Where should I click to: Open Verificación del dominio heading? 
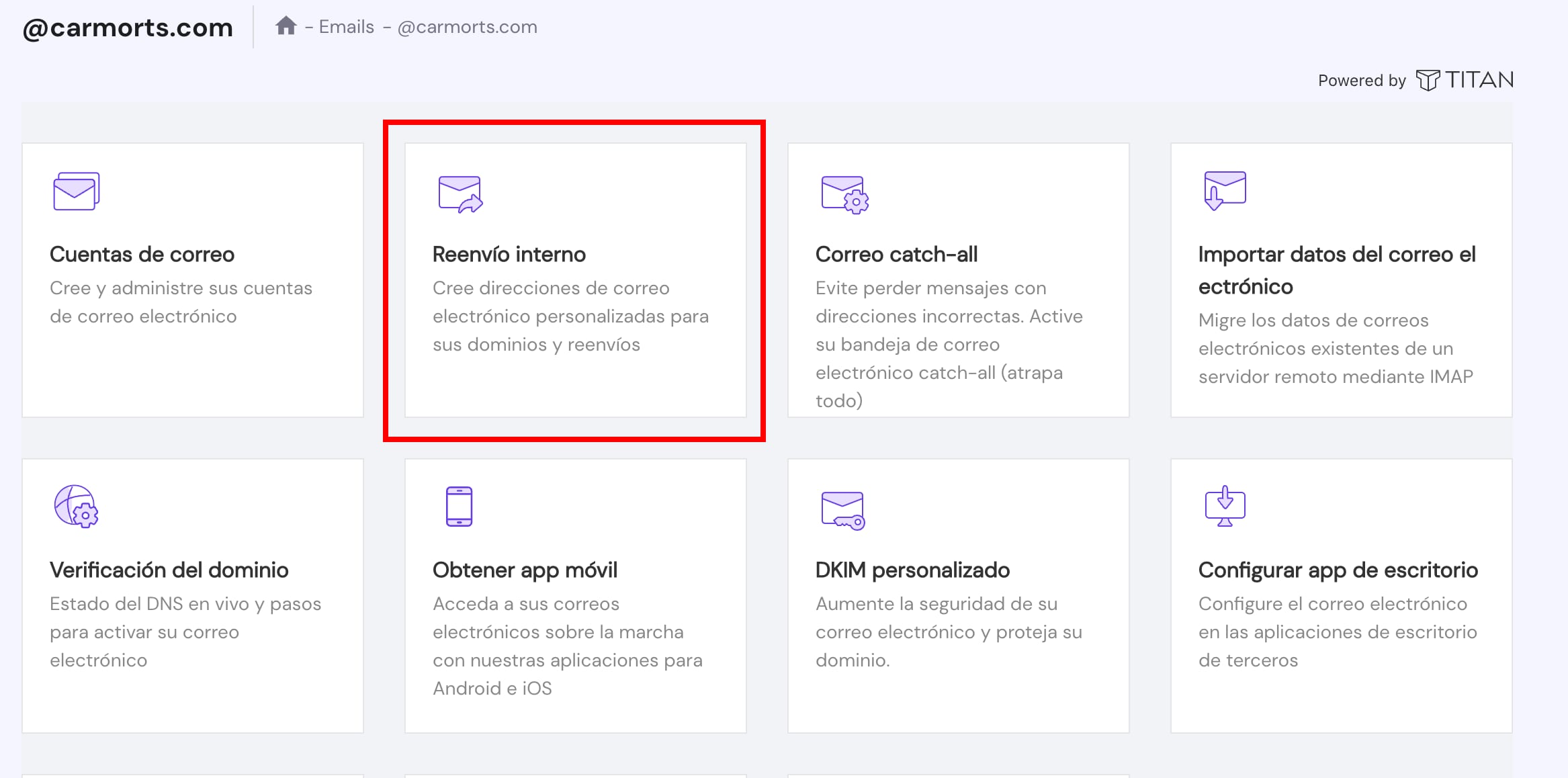[169, 570]
